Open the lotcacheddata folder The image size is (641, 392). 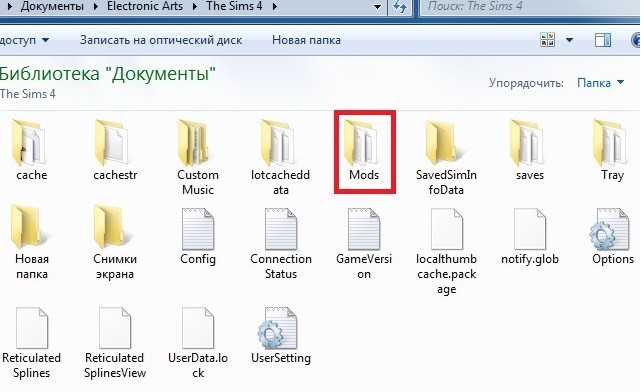tap(280, 157)
